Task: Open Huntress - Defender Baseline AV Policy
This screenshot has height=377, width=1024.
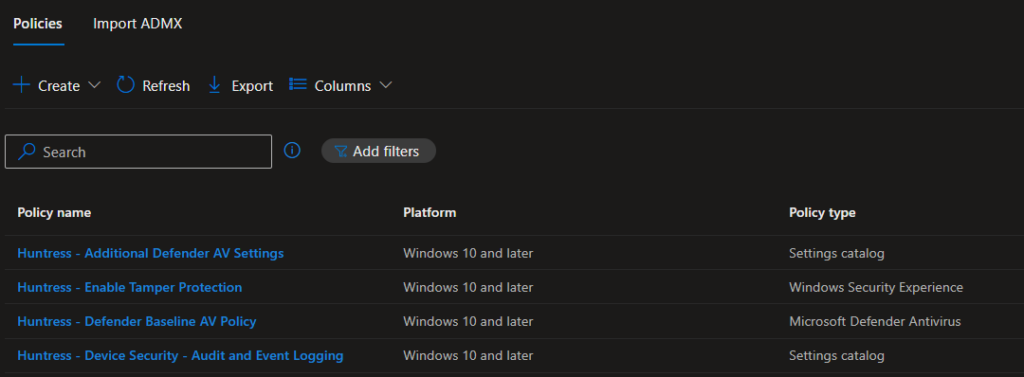Action: [136, 321]
